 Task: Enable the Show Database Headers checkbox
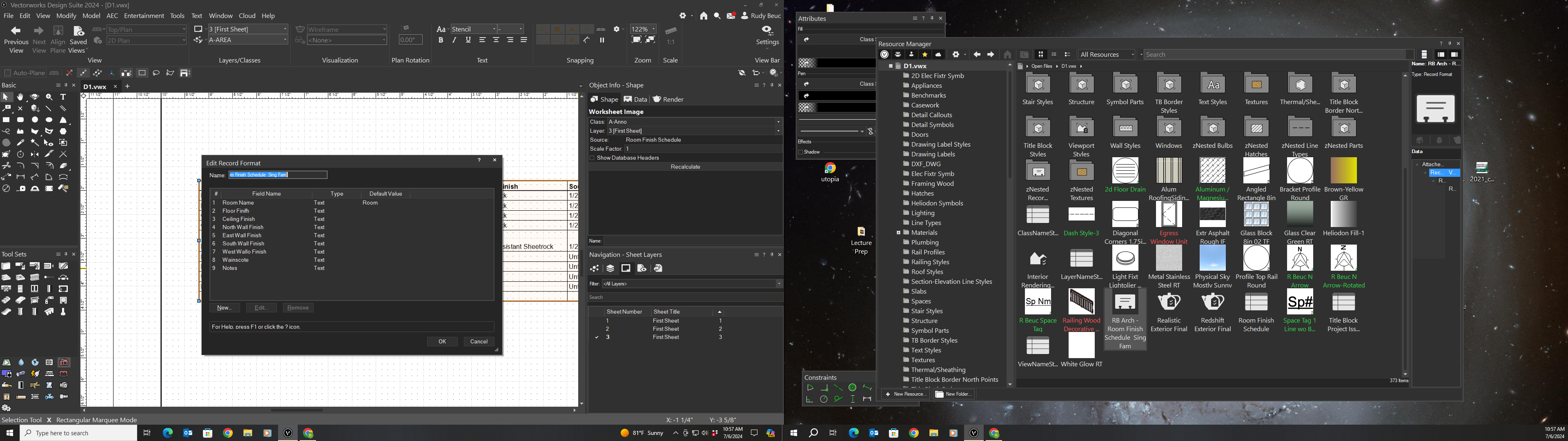coord(592,157)
